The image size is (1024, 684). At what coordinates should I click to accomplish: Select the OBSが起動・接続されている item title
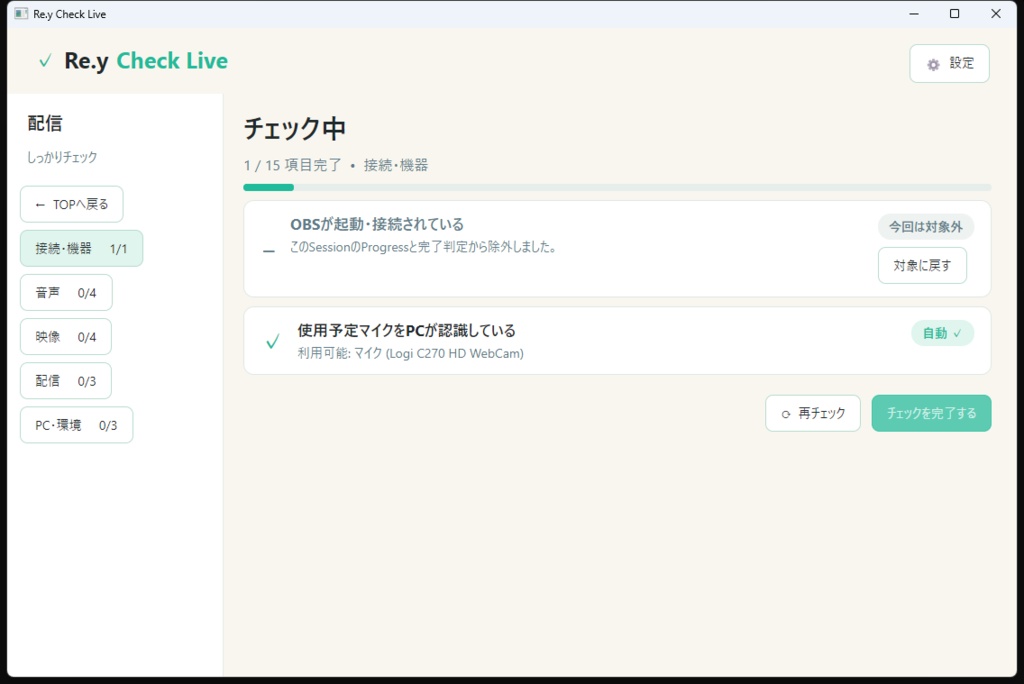(x=377, y=224)
